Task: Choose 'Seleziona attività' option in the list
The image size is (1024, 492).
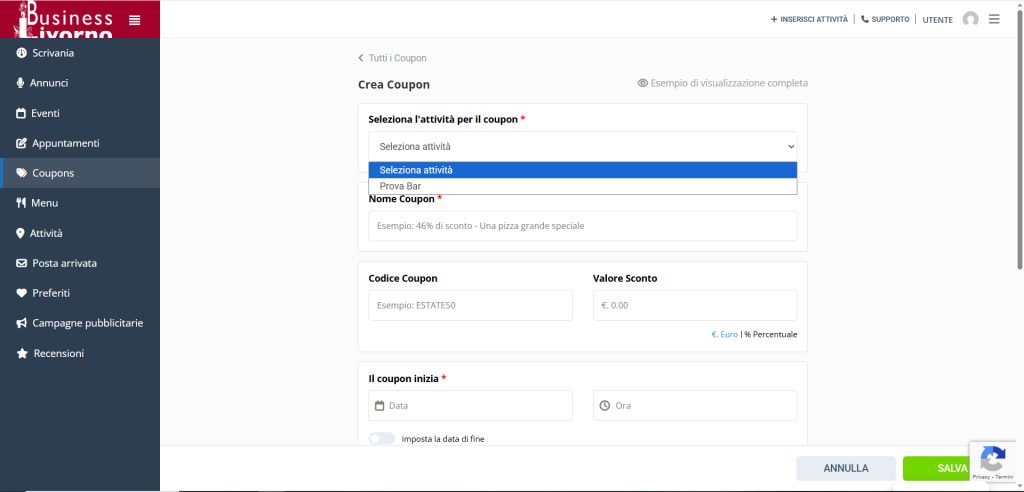Action: [x=416, y=170]
